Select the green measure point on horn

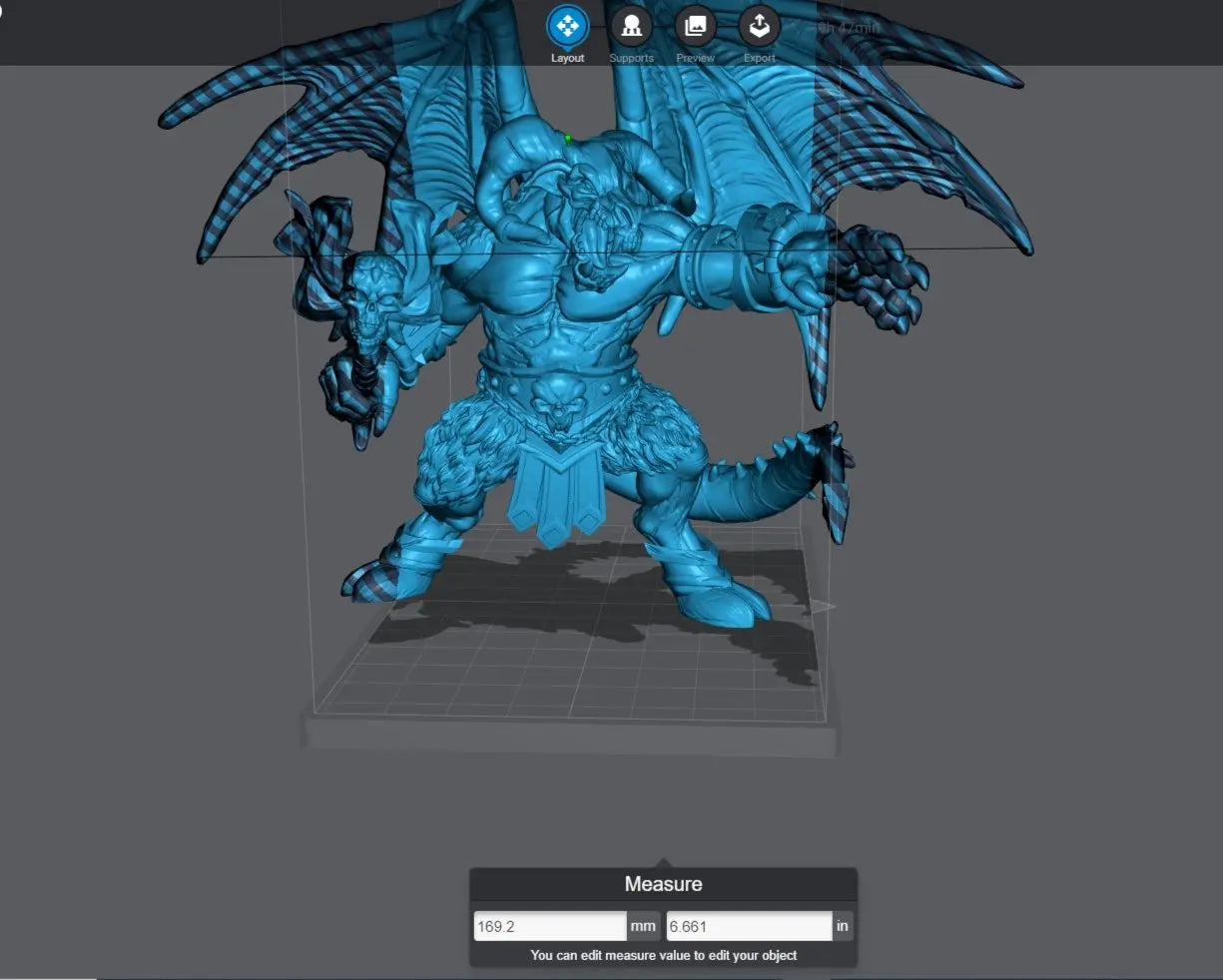[568, 140]
